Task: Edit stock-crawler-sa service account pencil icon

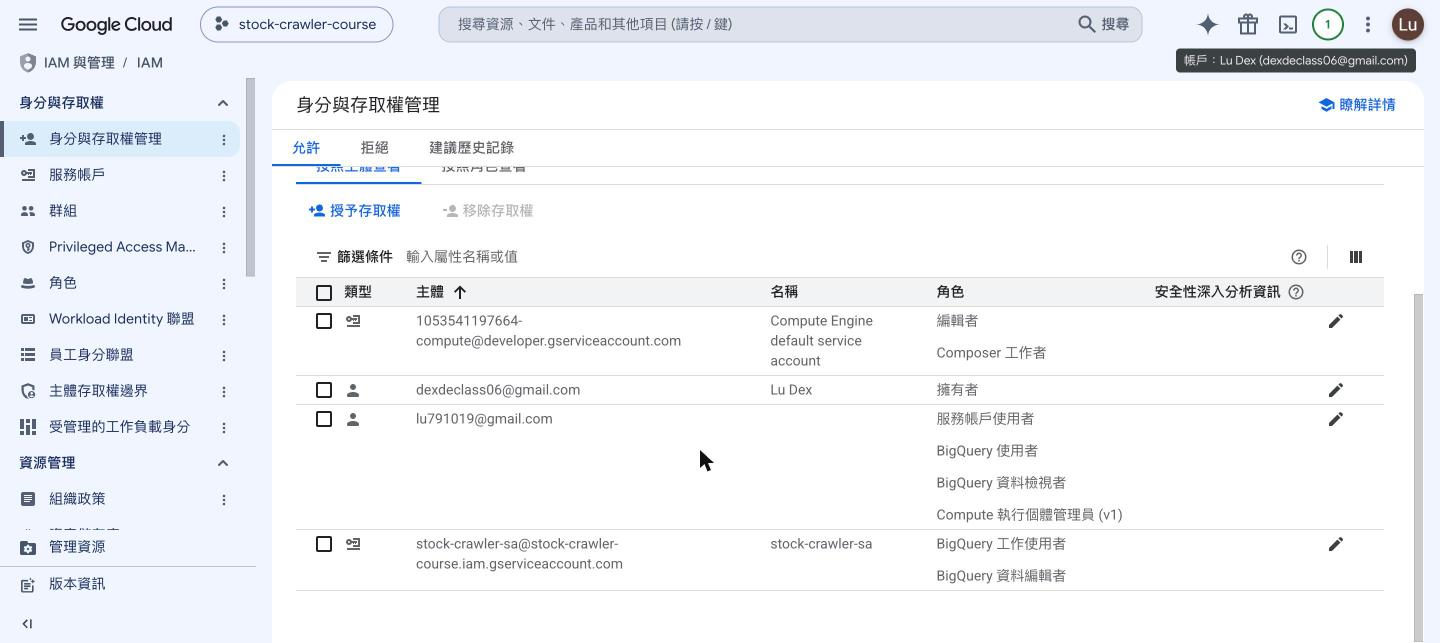Action: [1335, 544]
